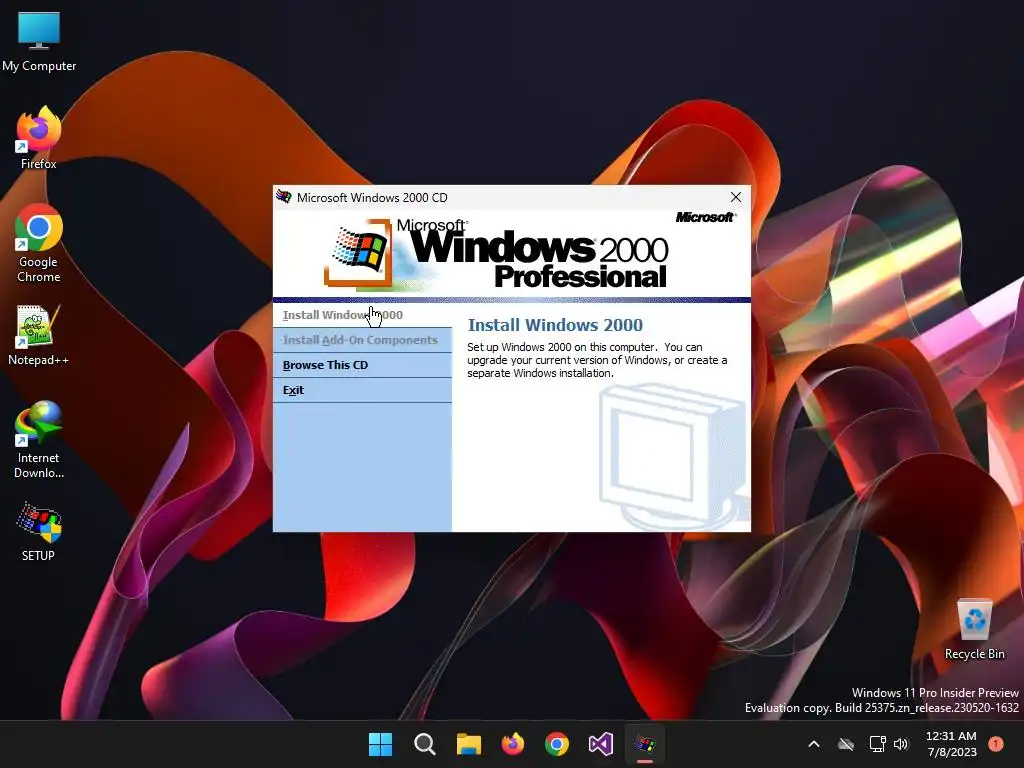Choose Install Windows 2000 option
The height and width of the screenshot is (768, 1024).
[x=362, y=315]
